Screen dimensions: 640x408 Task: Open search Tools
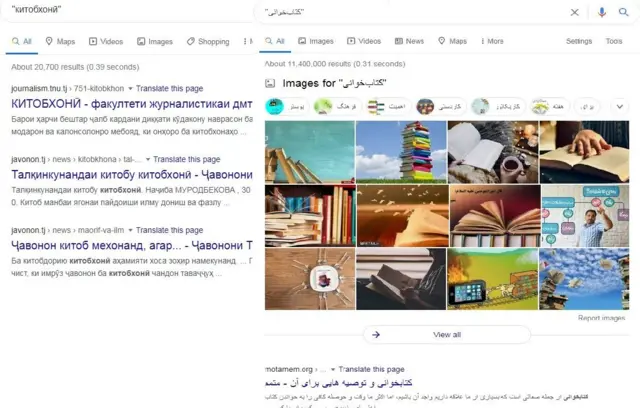[x=614, y=41]
